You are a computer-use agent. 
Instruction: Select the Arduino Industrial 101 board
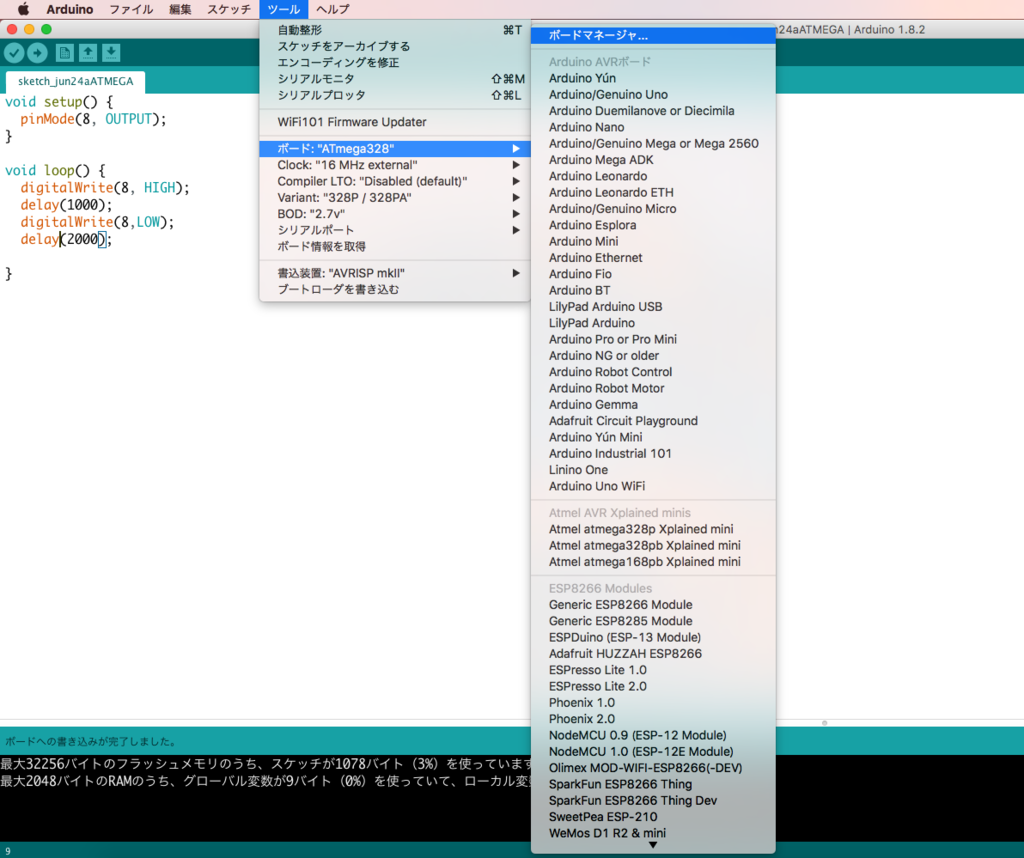click(653, 454)
